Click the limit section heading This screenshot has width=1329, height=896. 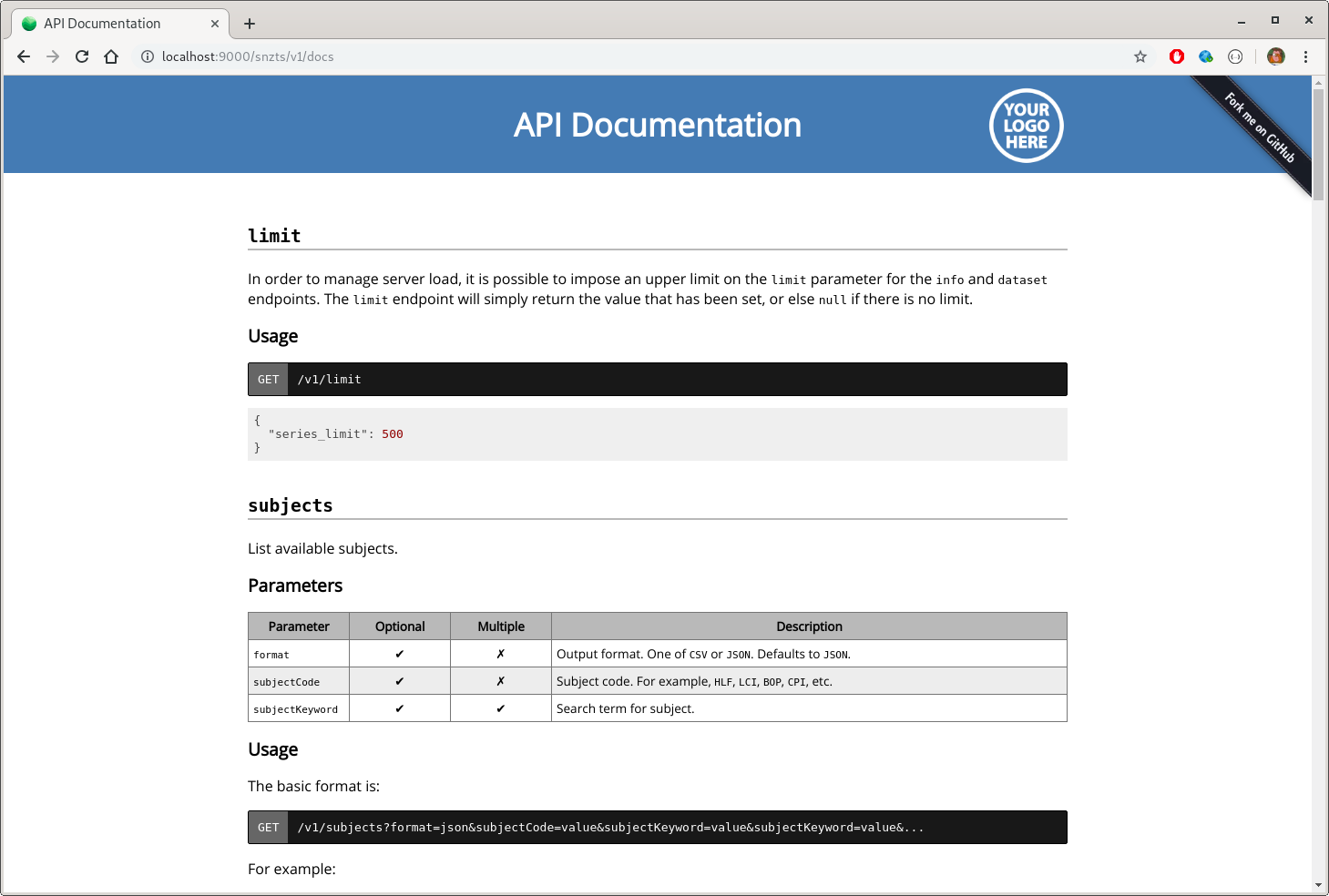[274, 236]
